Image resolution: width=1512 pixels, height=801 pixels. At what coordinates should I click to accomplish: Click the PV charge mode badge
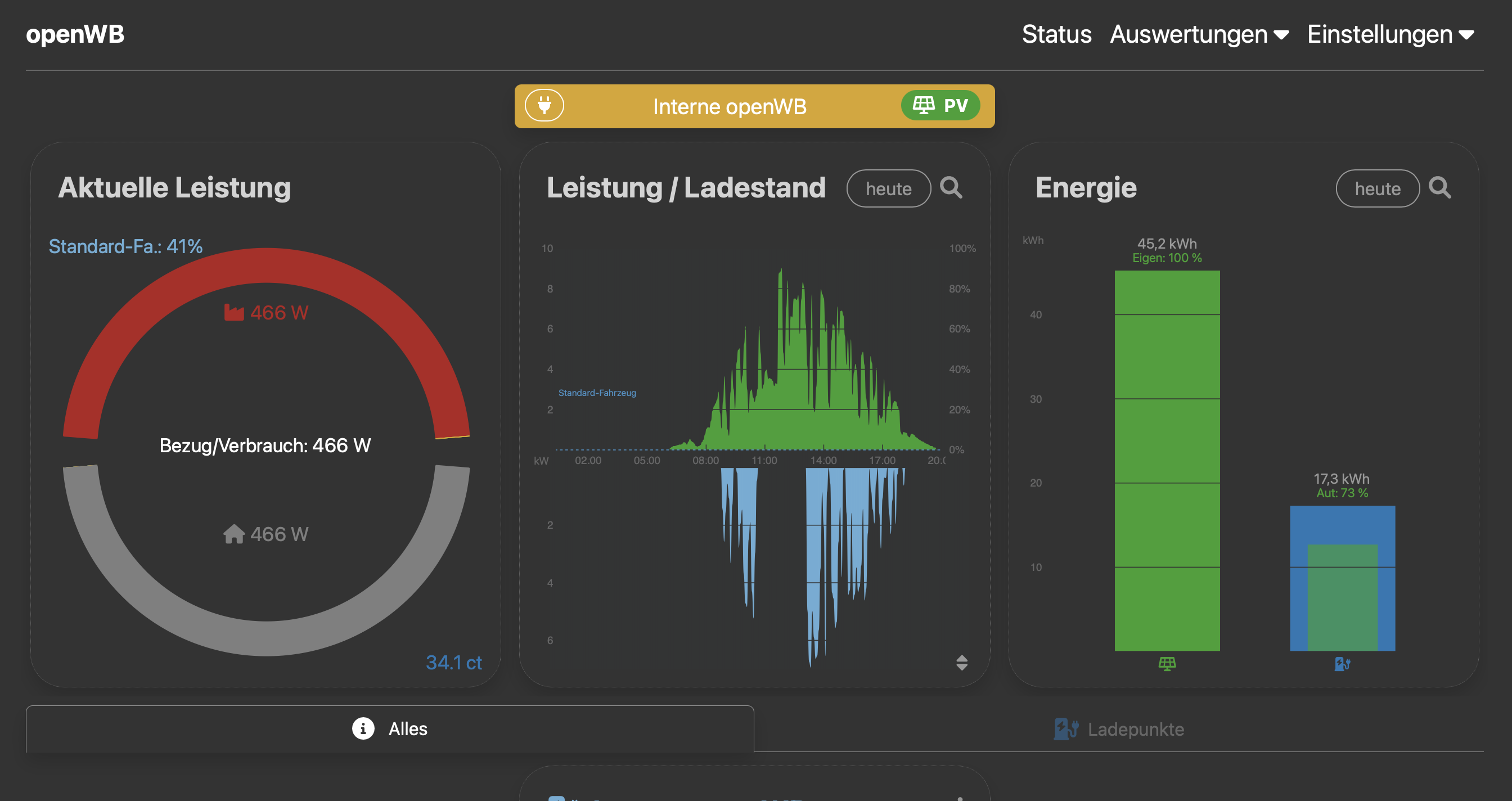tap(940, 106)
